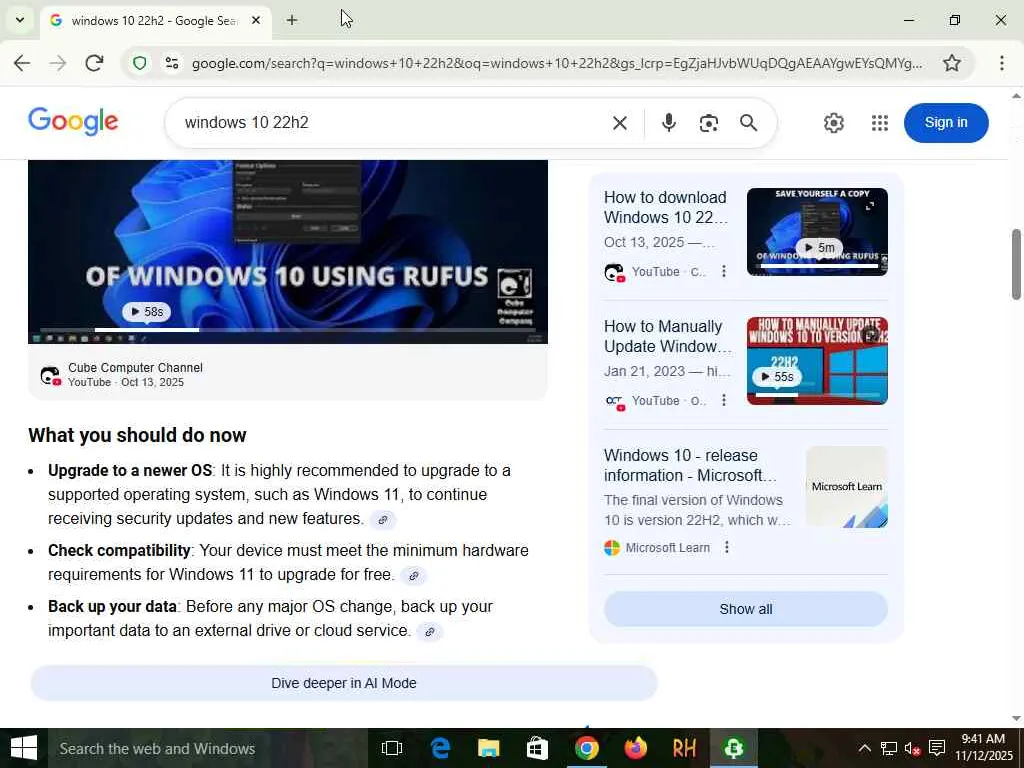Screen dimensions: 1024x768
Task: Click the 55s video thumbnail
Action: tap(817, 360)
